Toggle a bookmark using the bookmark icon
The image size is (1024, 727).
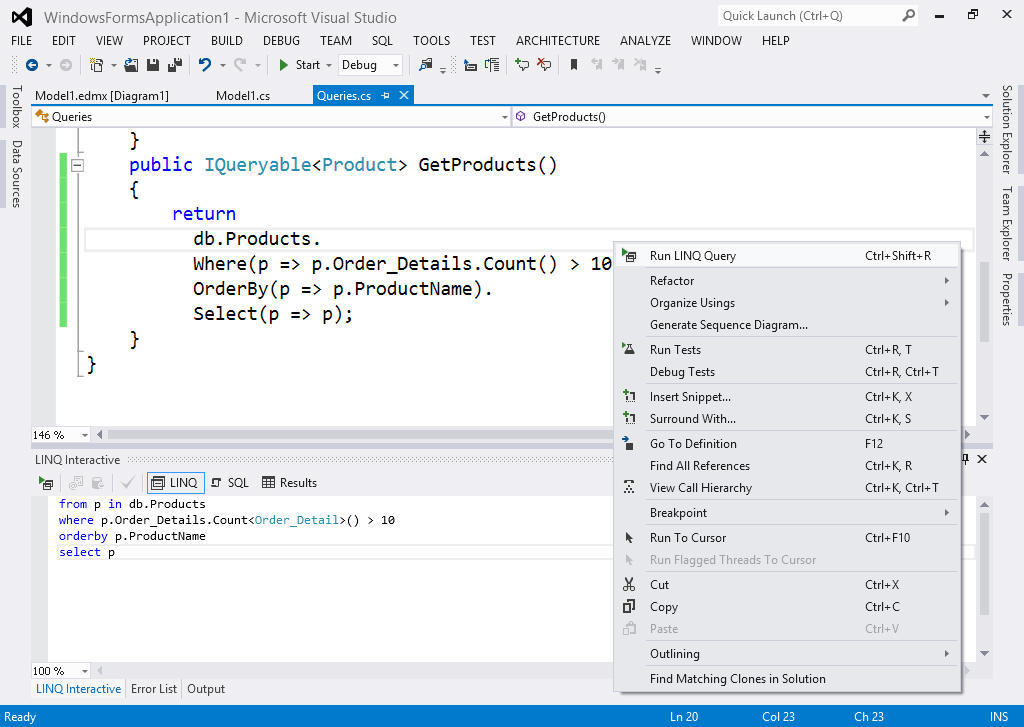(574, 64)
